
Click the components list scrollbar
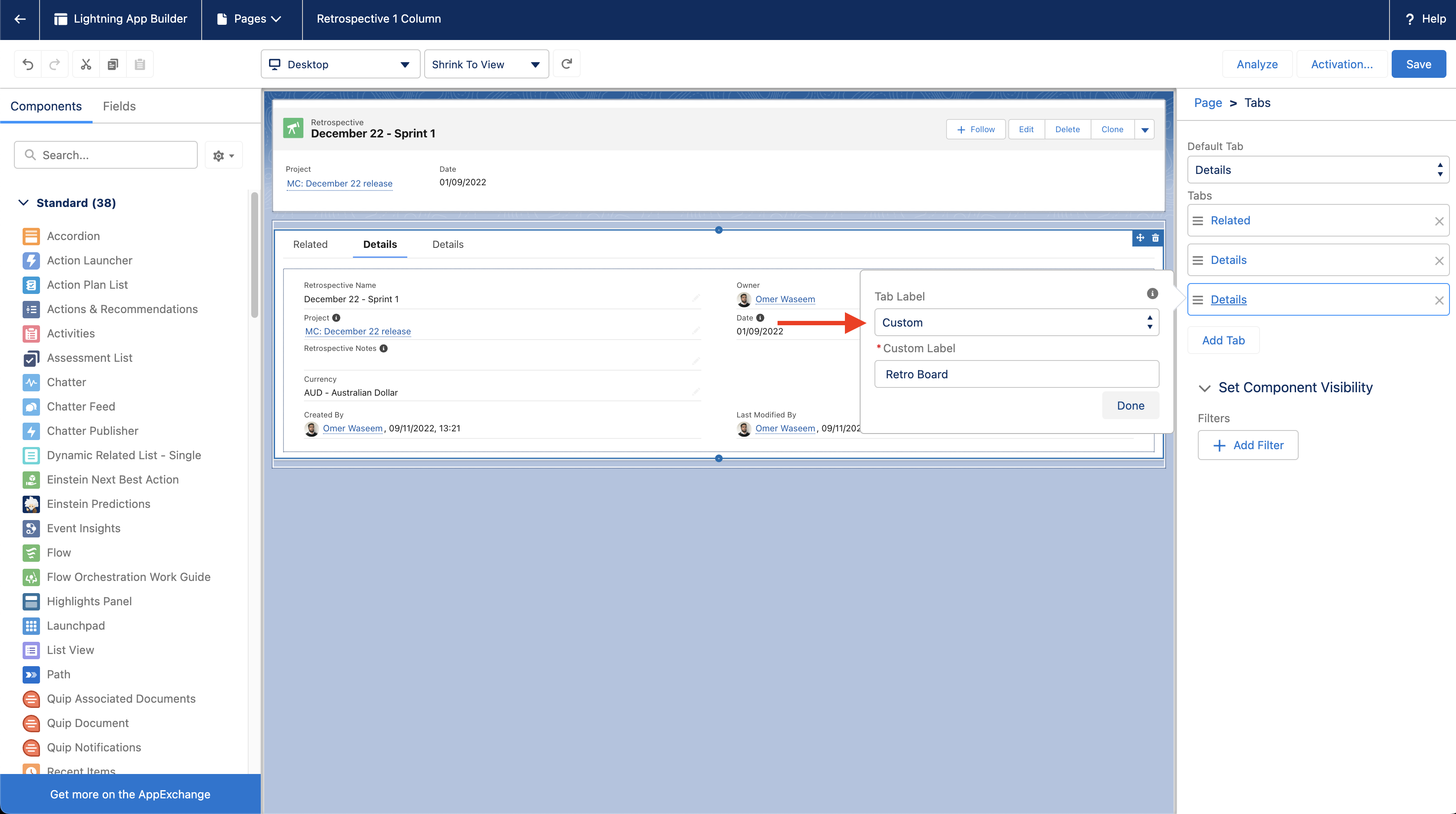coord(254,254)
